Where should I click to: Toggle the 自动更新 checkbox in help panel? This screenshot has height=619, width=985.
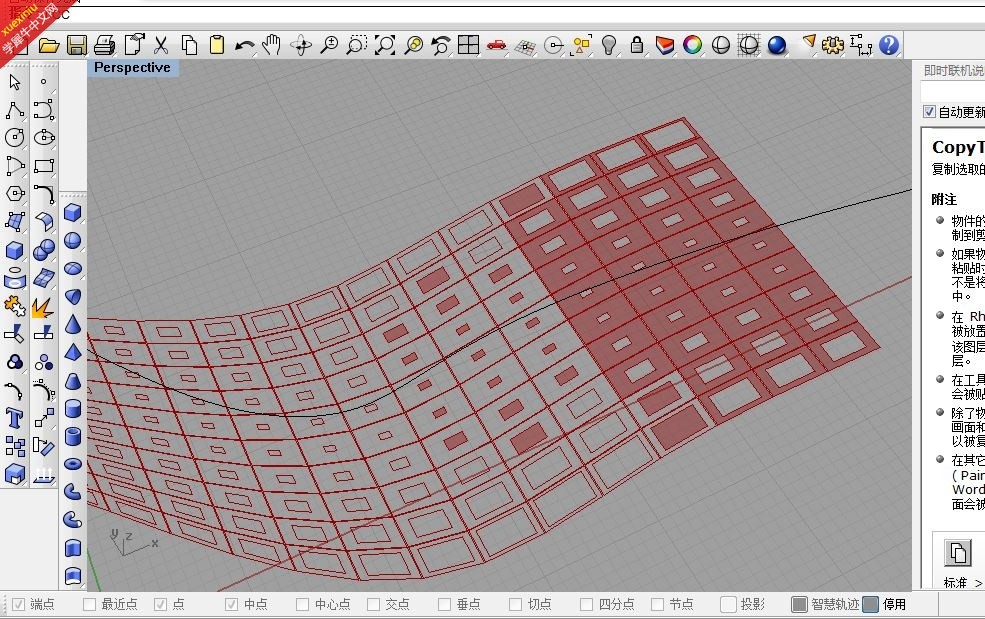coord(930,112)
